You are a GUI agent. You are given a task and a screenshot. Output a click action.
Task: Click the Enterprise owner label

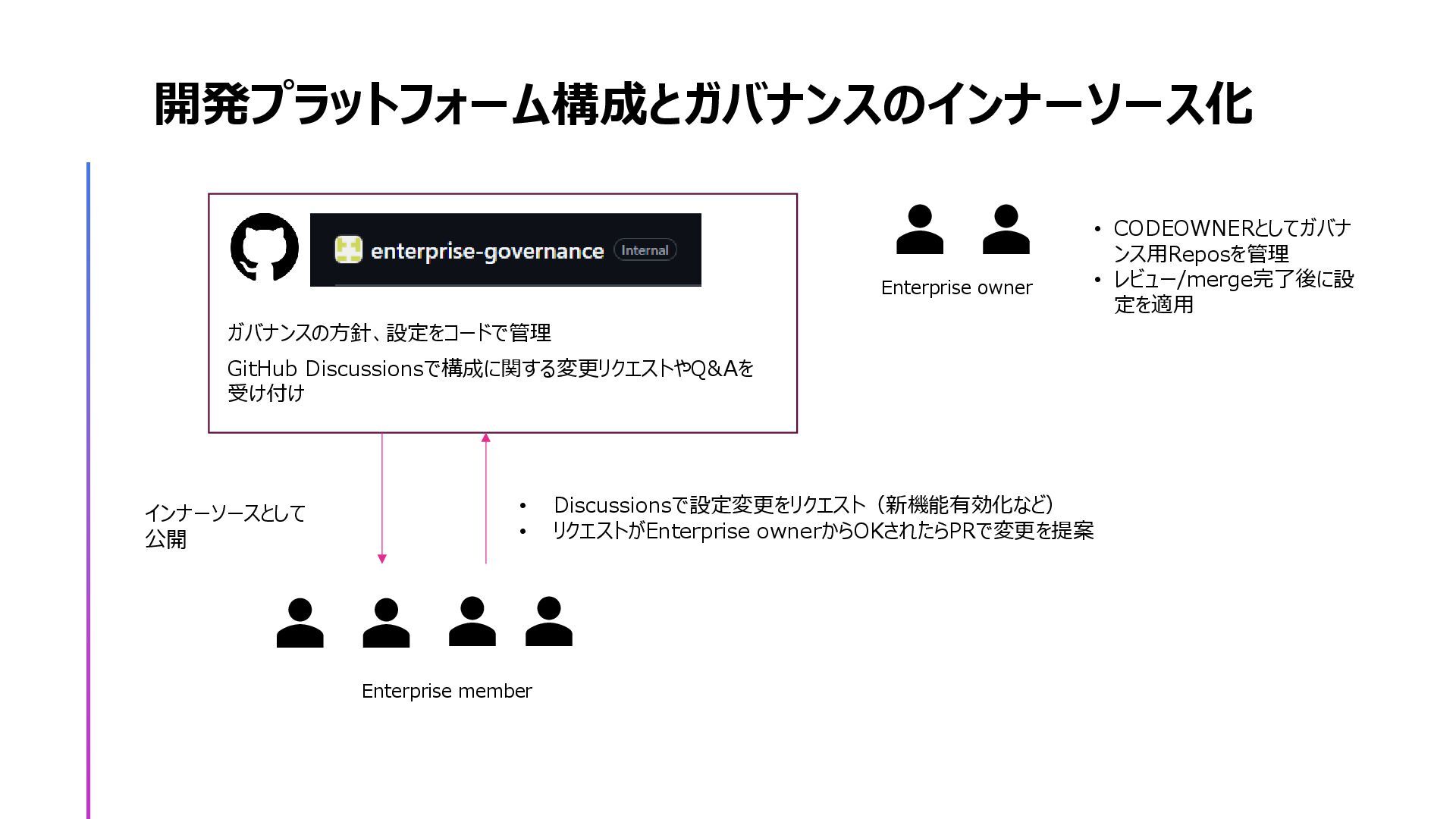coord(956,288)
